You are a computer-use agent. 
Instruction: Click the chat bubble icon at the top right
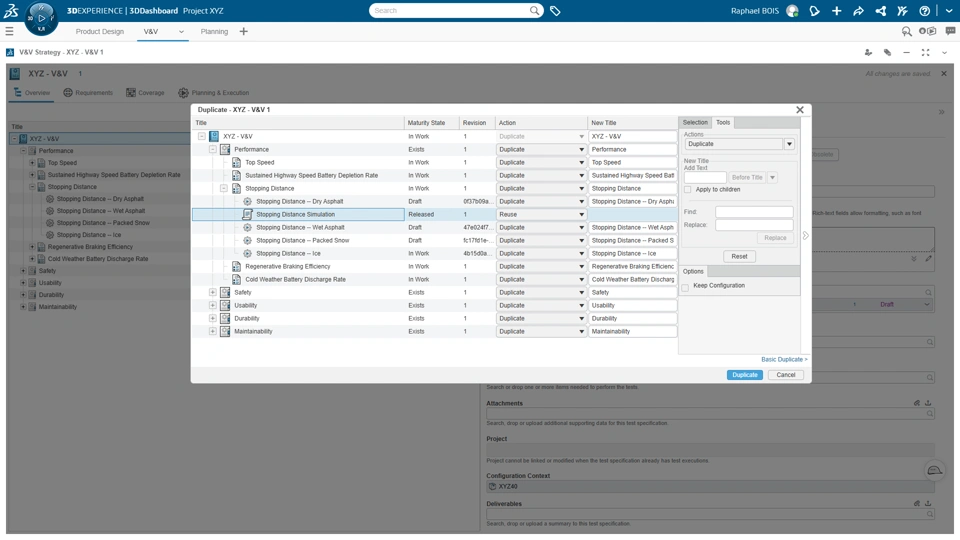[x=950, y=31]
